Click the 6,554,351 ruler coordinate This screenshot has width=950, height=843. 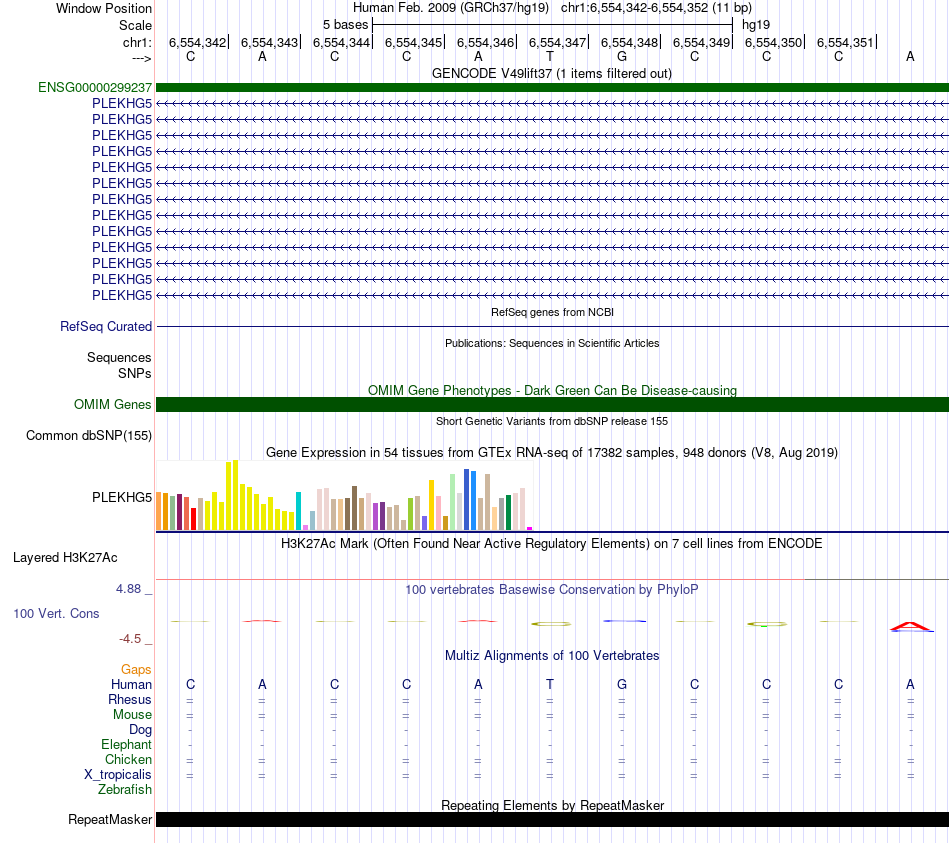coord(845,42)
